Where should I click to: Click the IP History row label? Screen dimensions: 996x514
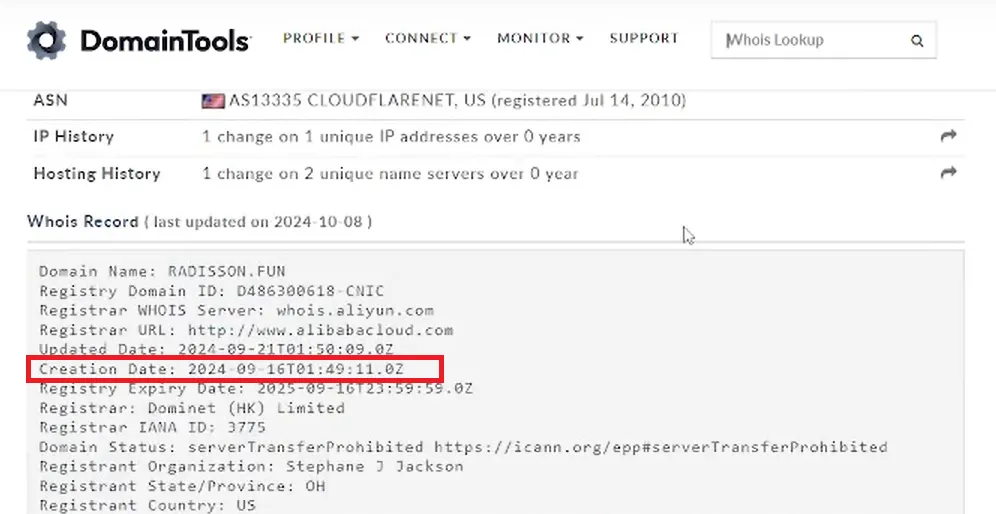pos(74,137)
